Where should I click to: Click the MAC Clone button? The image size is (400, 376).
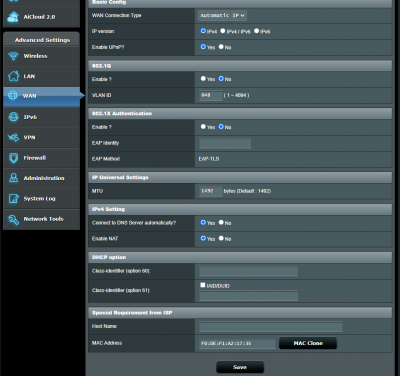click(308, 343)
